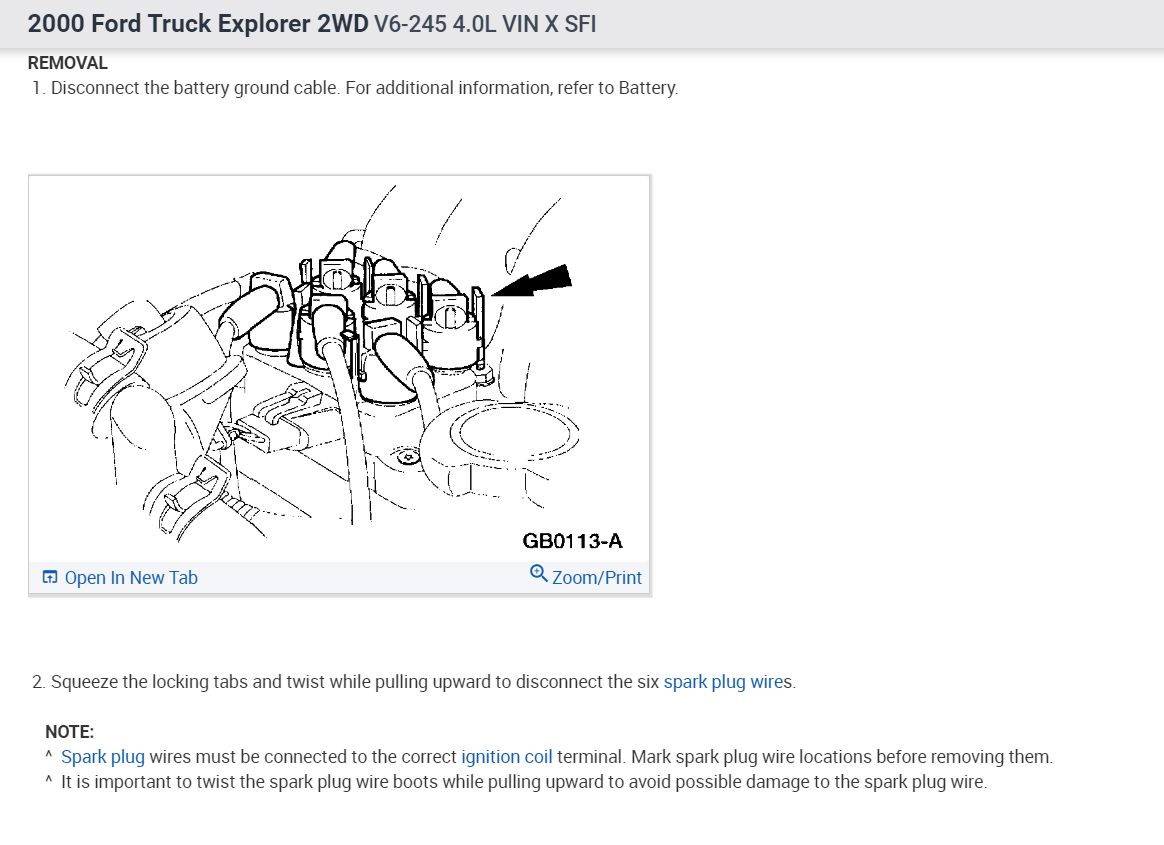Open the Spark plug link in the note
The image size is (1164, 845).
[x=102, y=757]
